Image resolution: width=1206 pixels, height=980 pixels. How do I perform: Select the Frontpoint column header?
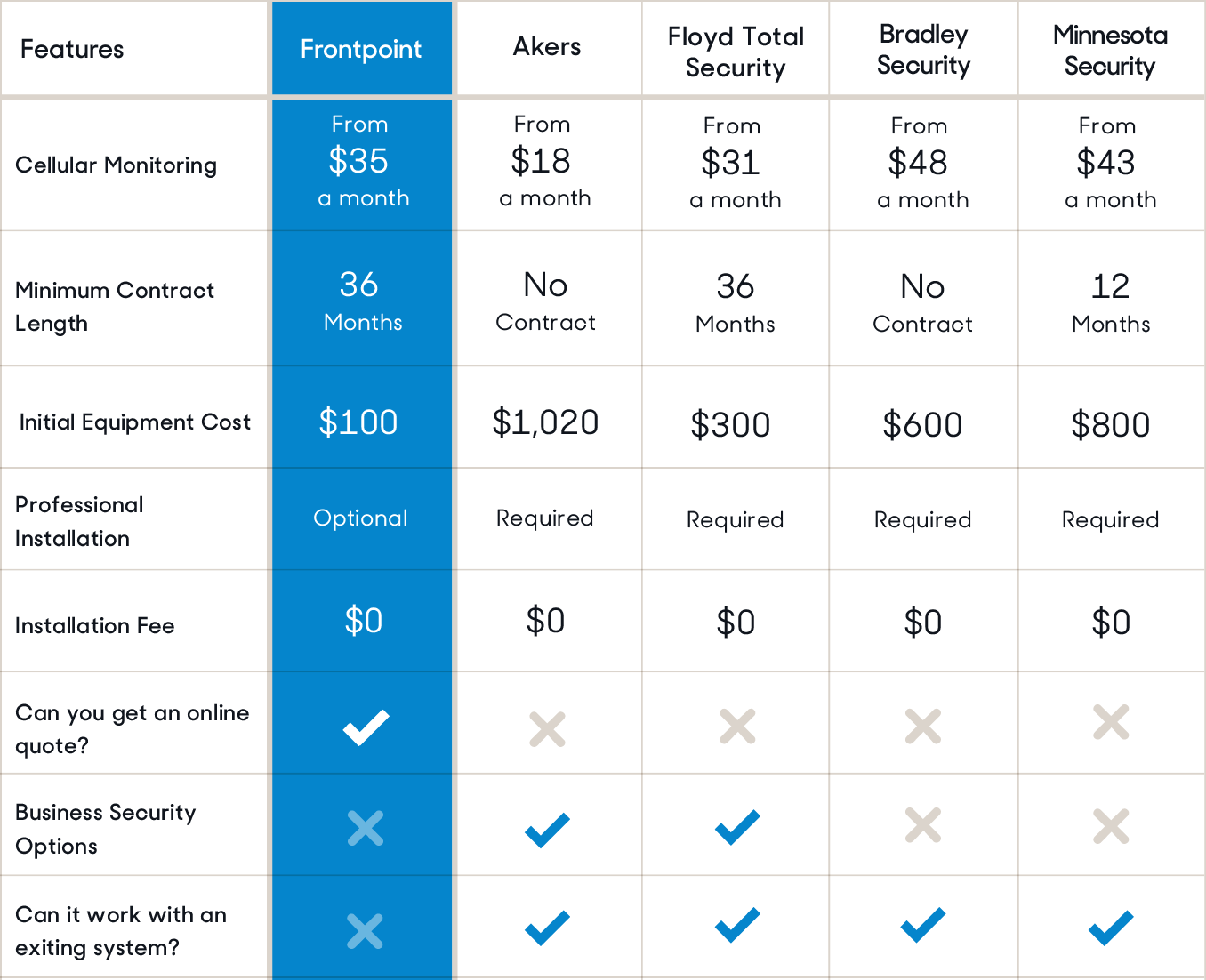tap(361, 49)
